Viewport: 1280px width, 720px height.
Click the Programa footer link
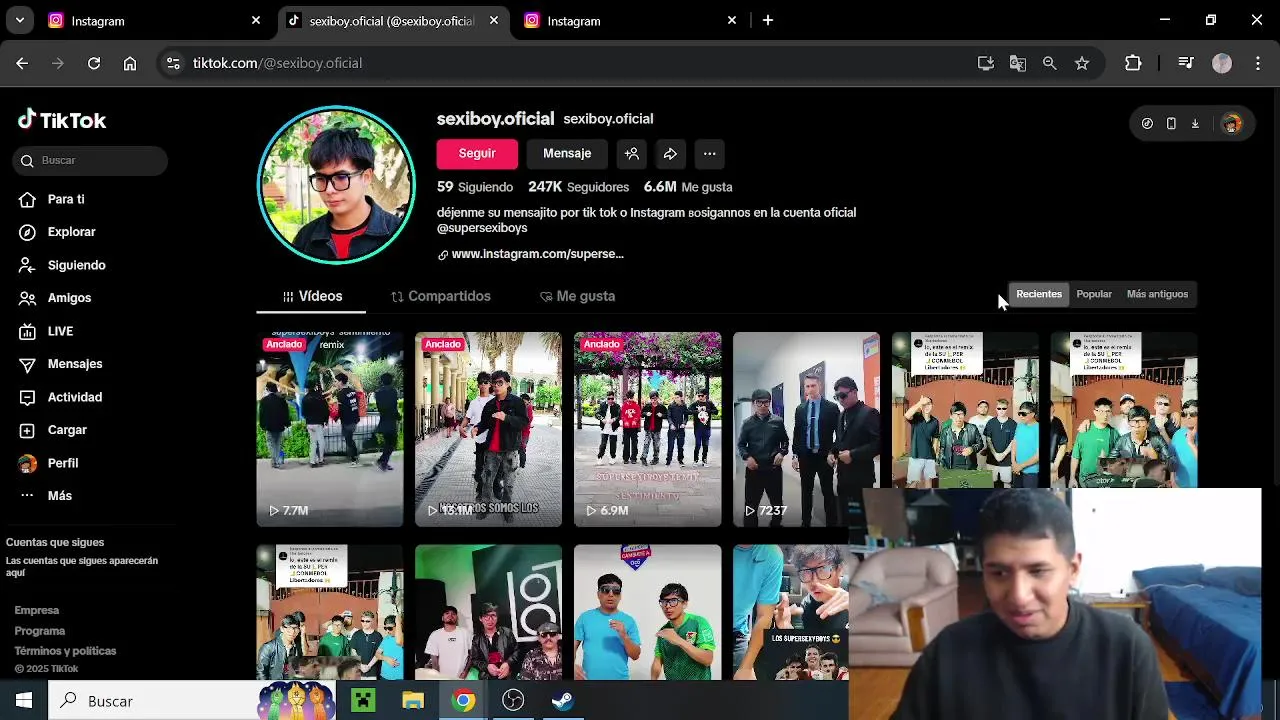click(40, 631)
